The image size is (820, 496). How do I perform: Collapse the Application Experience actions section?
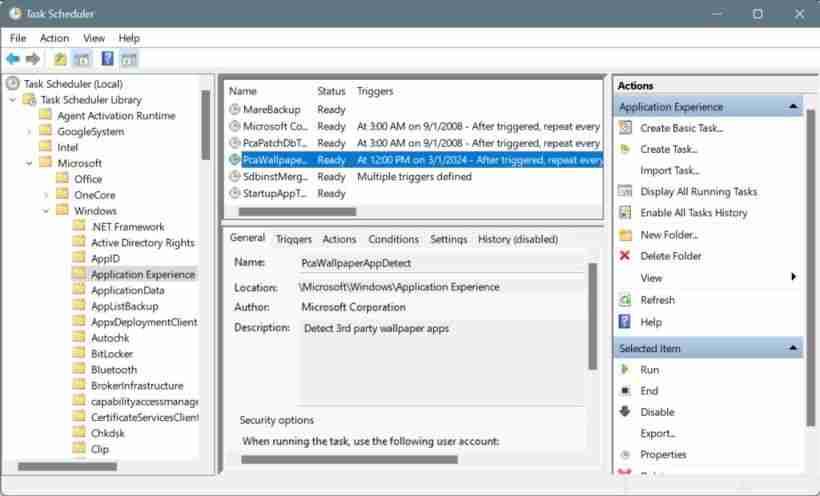coord(793,107)
